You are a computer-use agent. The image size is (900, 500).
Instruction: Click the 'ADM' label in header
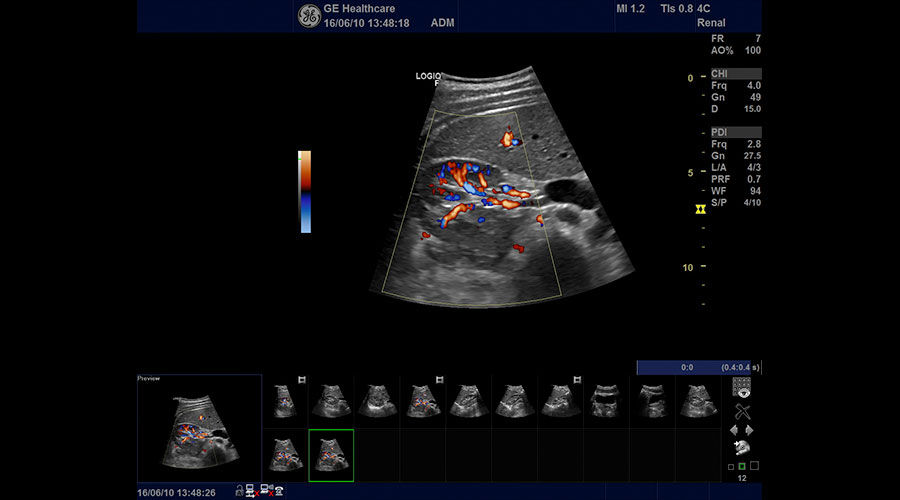[443, 23]
